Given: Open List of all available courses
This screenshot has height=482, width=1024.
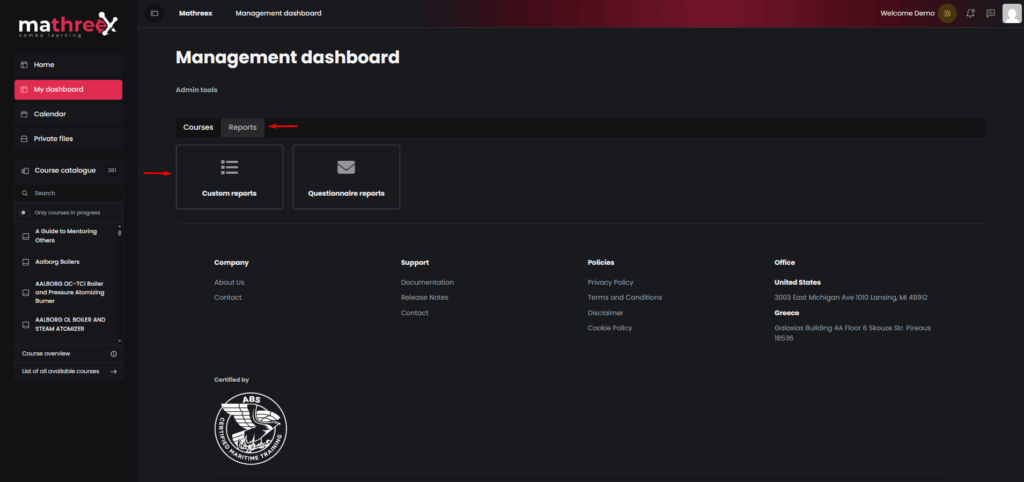Looking at the screenshot, I should point(60,371).
